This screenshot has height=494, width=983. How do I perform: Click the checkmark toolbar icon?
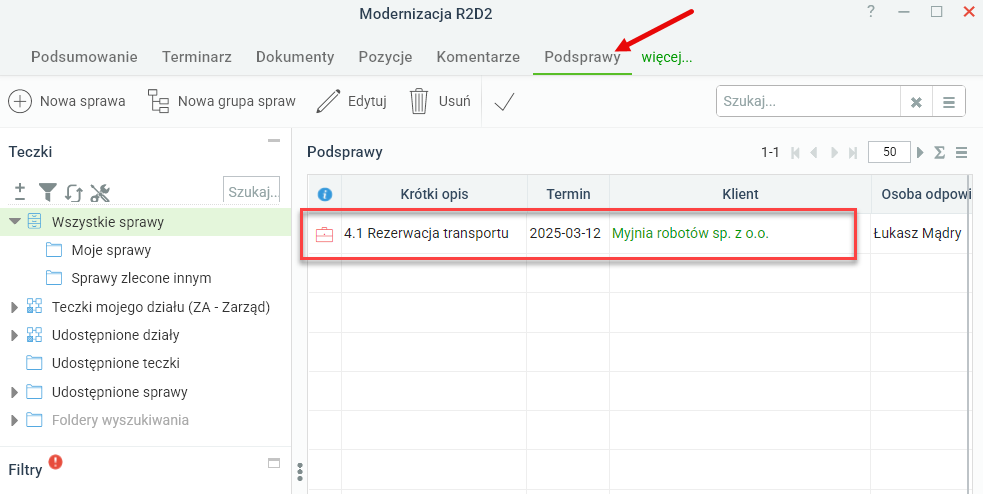[504, 102]
